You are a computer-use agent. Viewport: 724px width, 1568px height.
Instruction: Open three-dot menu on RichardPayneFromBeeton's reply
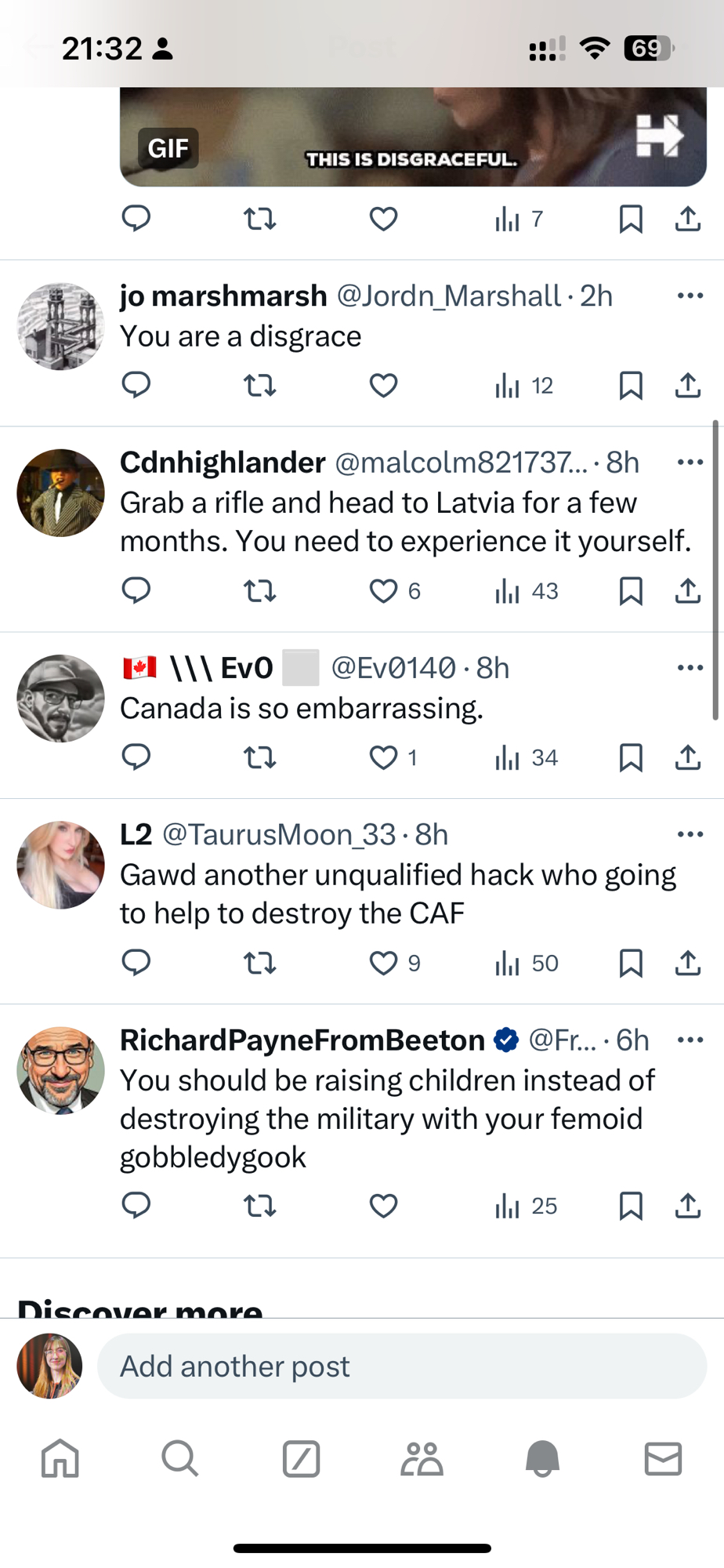(690, 1040)
